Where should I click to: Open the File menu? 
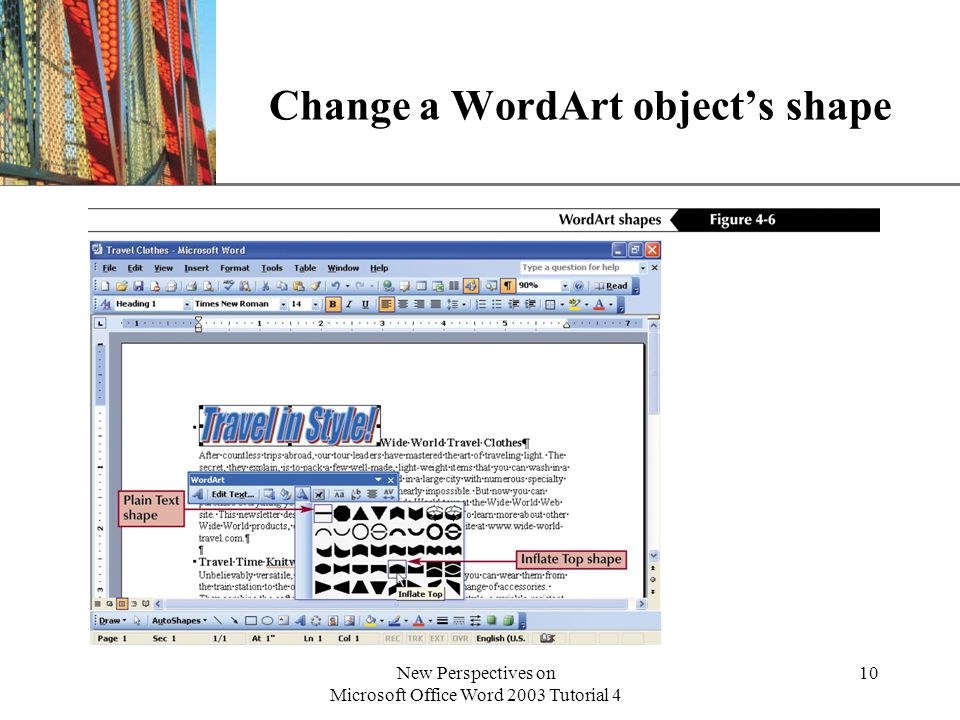click(x=110, y=268)
